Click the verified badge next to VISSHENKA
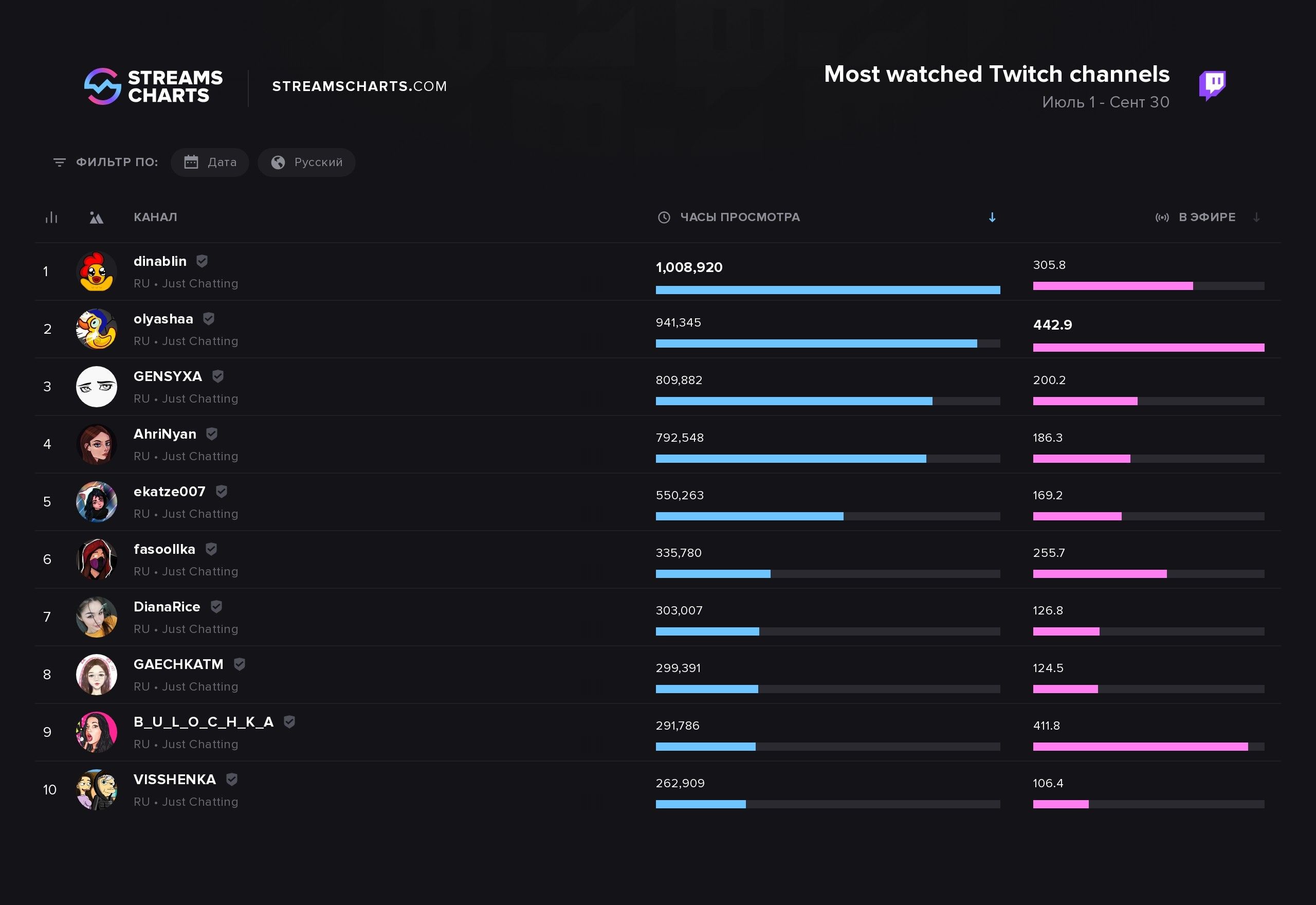This screenshot has width=1316, height=905. pyautogui.click(x=231, y=779)
